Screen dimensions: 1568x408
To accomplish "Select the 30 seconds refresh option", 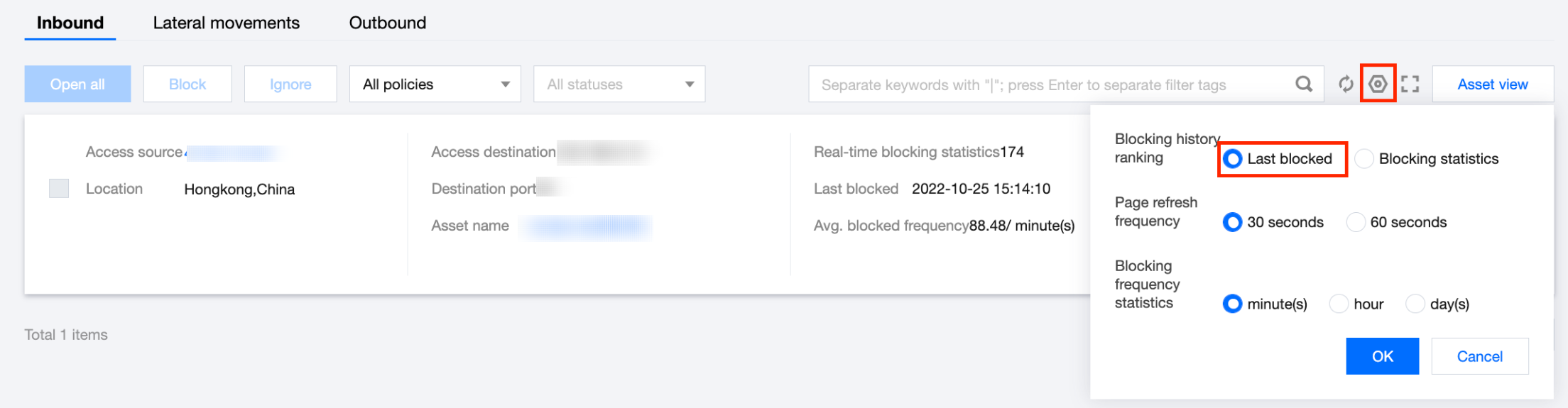I will point(1233,222).
